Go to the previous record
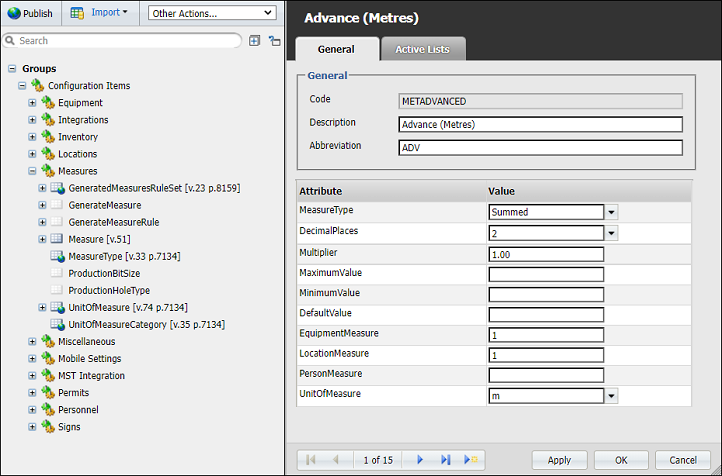The image size is (722, 476). tap(336, 459)
